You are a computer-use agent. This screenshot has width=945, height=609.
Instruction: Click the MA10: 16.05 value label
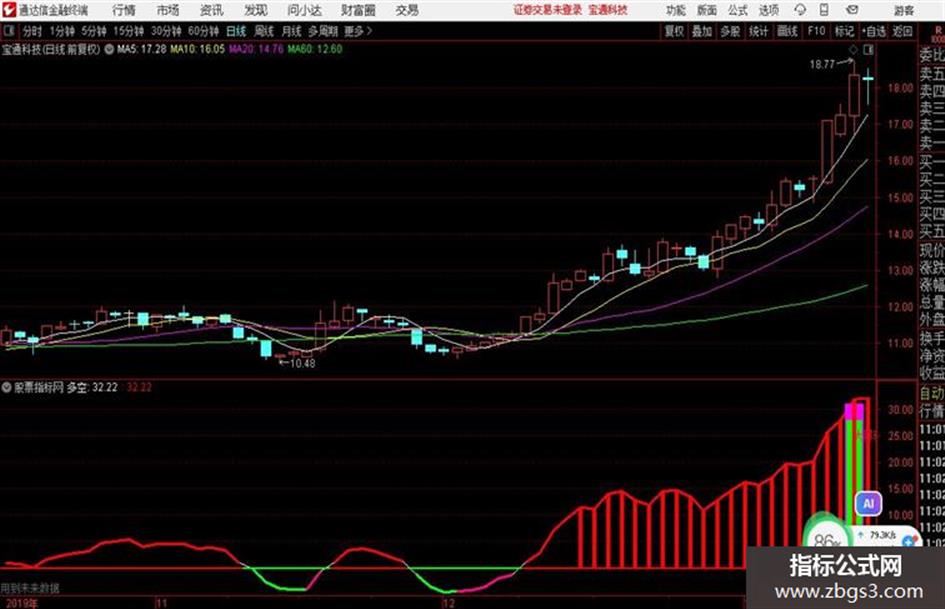pos(198,49)
